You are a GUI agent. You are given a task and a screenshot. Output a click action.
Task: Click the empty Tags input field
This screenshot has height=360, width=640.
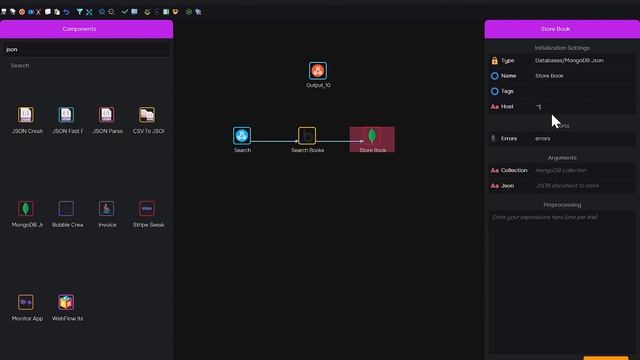coord(584,91)
